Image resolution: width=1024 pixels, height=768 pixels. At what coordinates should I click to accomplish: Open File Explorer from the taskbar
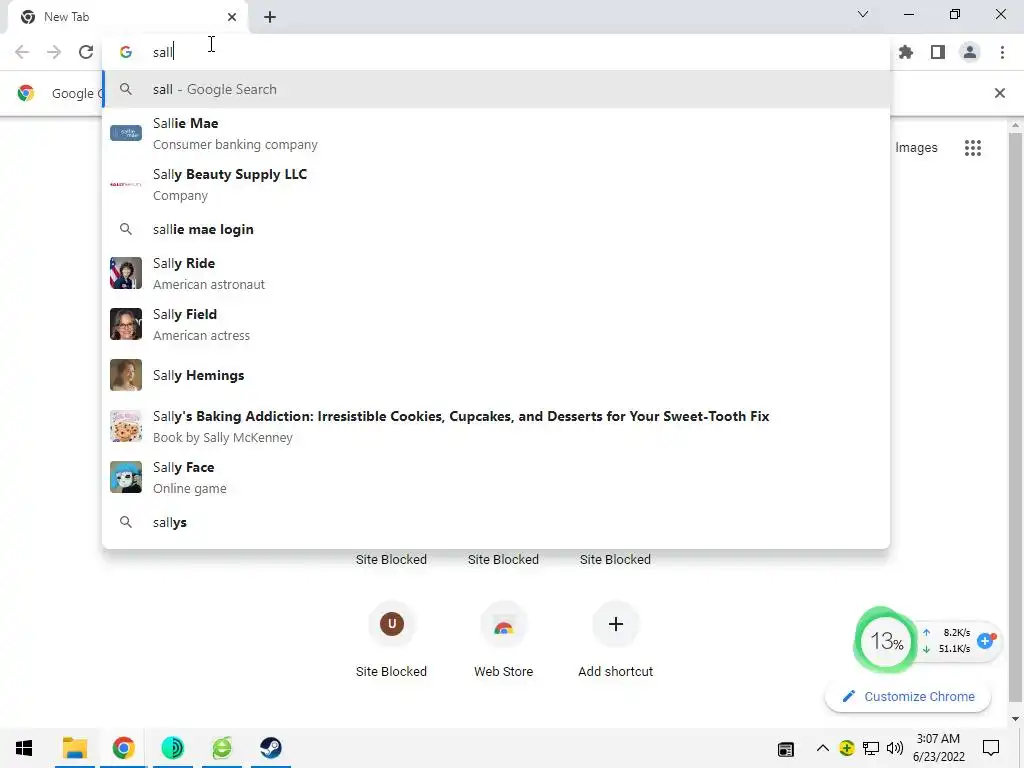click(x=74, y=748)
